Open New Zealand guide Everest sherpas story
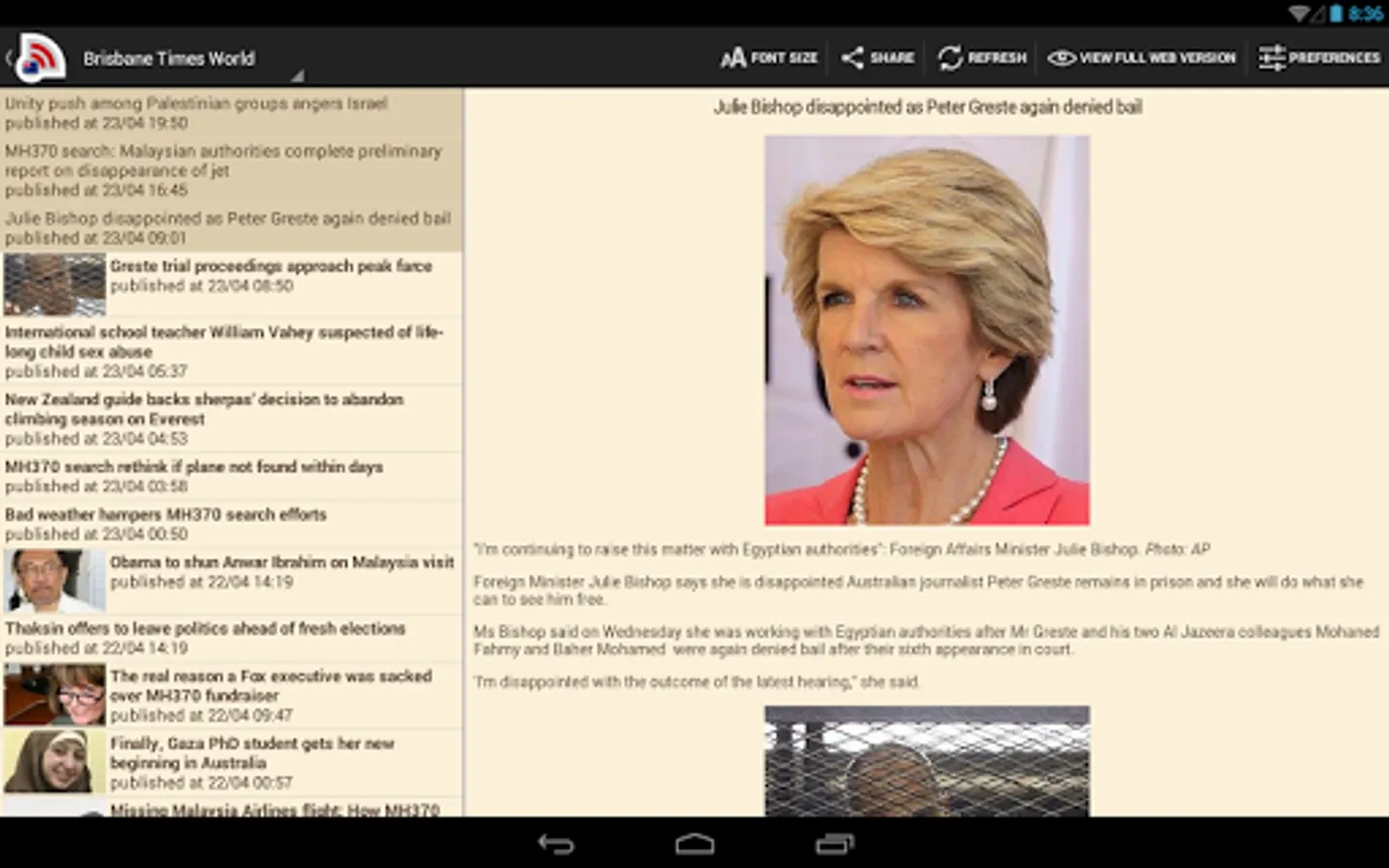1389x868 pixels. coord(231,419)
